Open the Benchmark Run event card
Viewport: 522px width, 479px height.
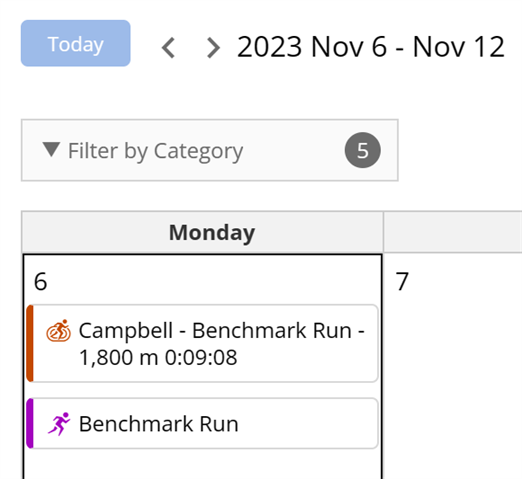point(202,423)
